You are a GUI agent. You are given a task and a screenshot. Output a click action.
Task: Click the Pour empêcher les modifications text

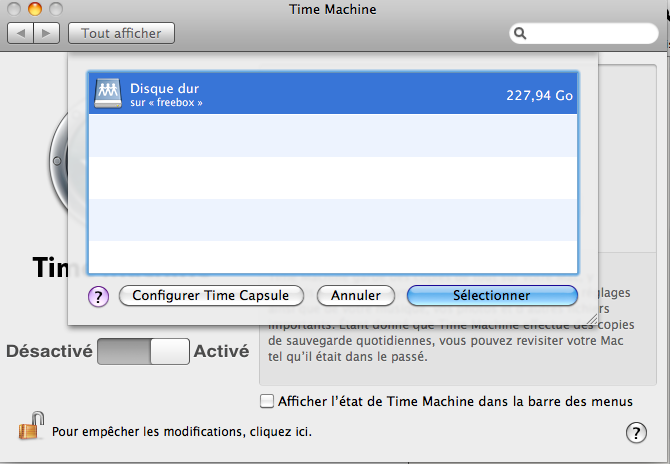click(181, 433)
